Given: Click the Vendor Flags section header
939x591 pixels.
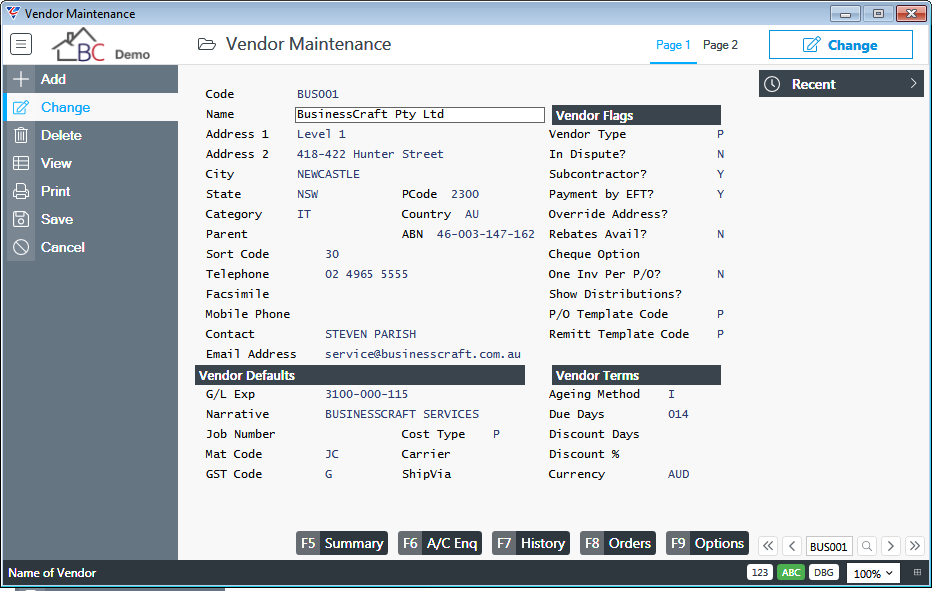Looking at the screenshot, I should click(636, 115).
